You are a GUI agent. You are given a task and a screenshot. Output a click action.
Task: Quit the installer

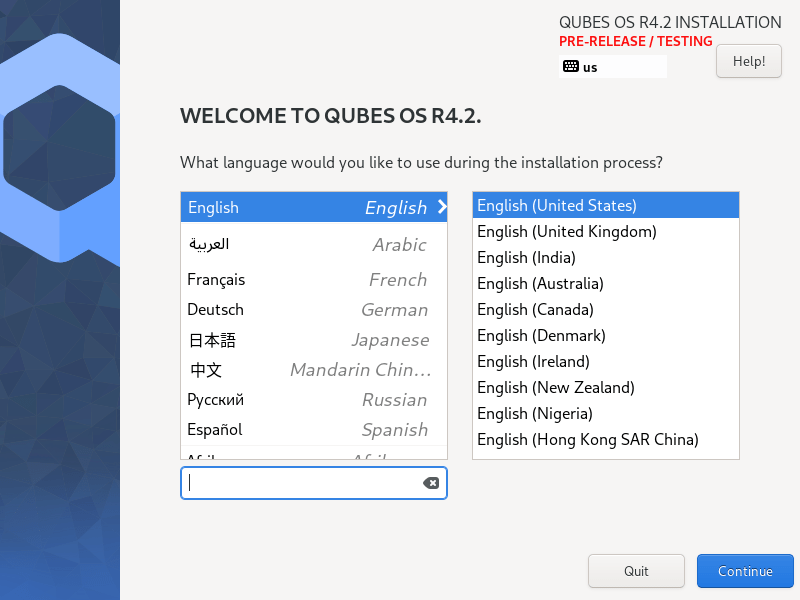[636, 571]
